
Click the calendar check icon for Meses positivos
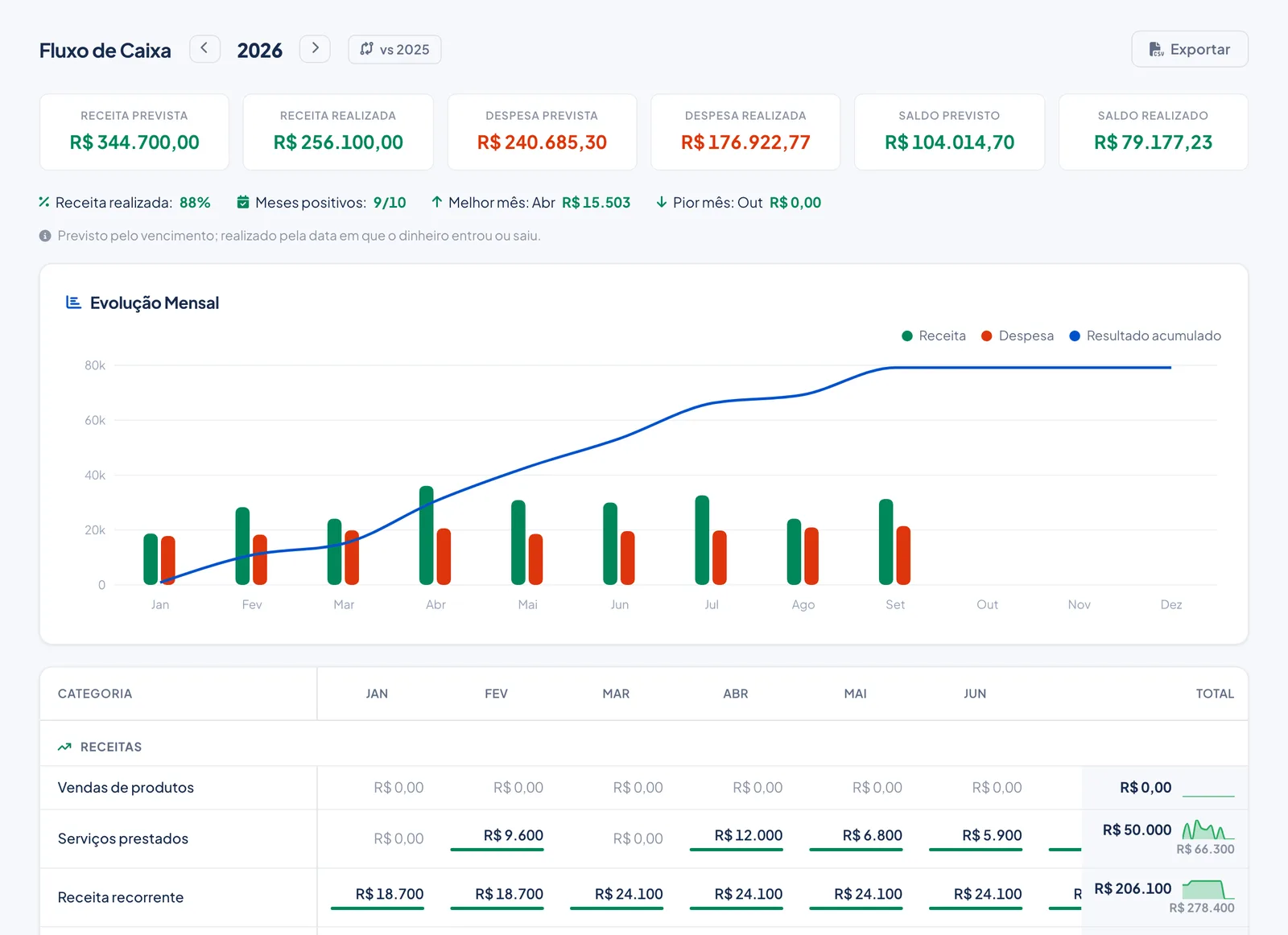[243, 202]
